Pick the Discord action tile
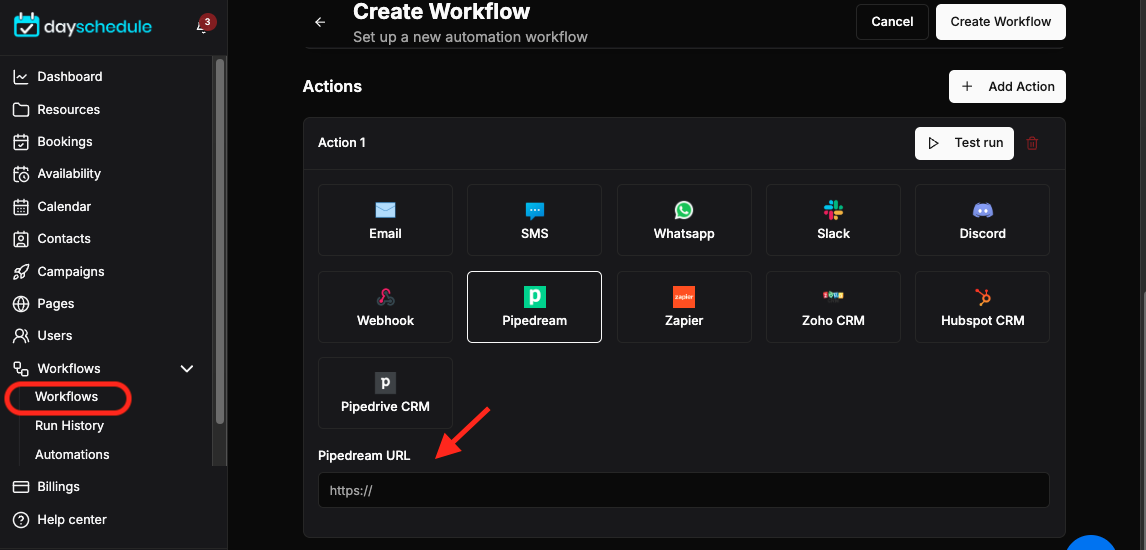The image size is (1146, 550). click(x=982, y=220)
